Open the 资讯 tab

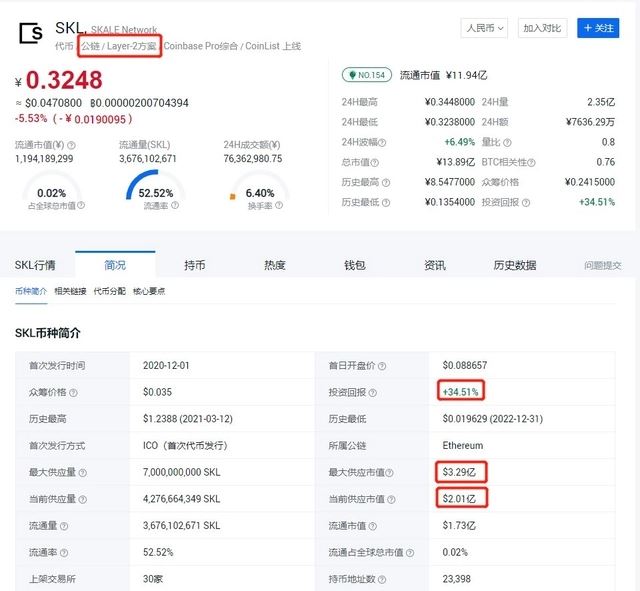tap(435, 265)
